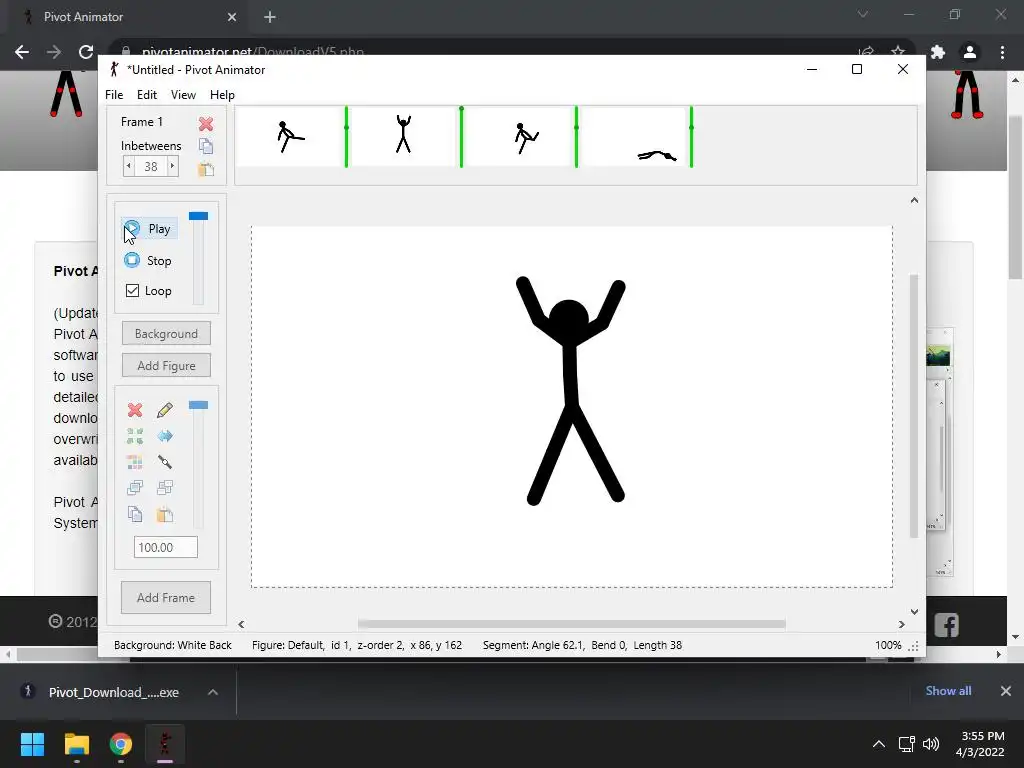Open Windows Start menu
The width and height of the screenshot is (1024, 768).
coord(32,744)
